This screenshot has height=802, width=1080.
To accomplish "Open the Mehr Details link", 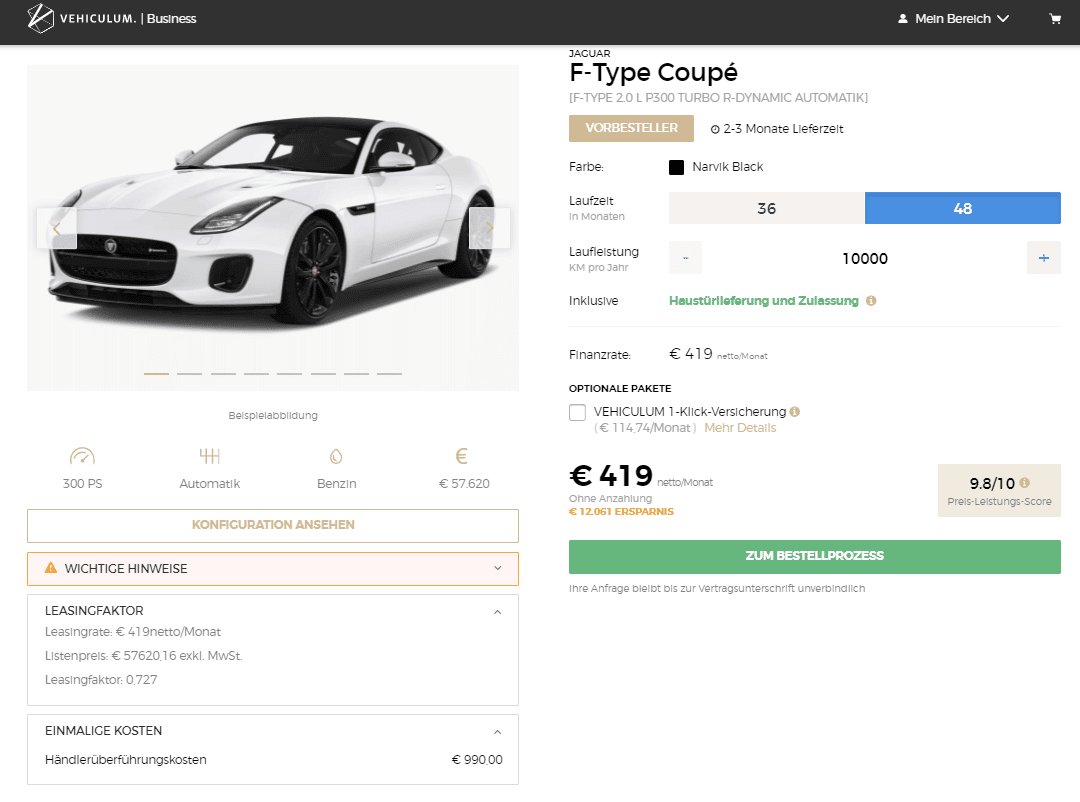I will click(740, 428).
